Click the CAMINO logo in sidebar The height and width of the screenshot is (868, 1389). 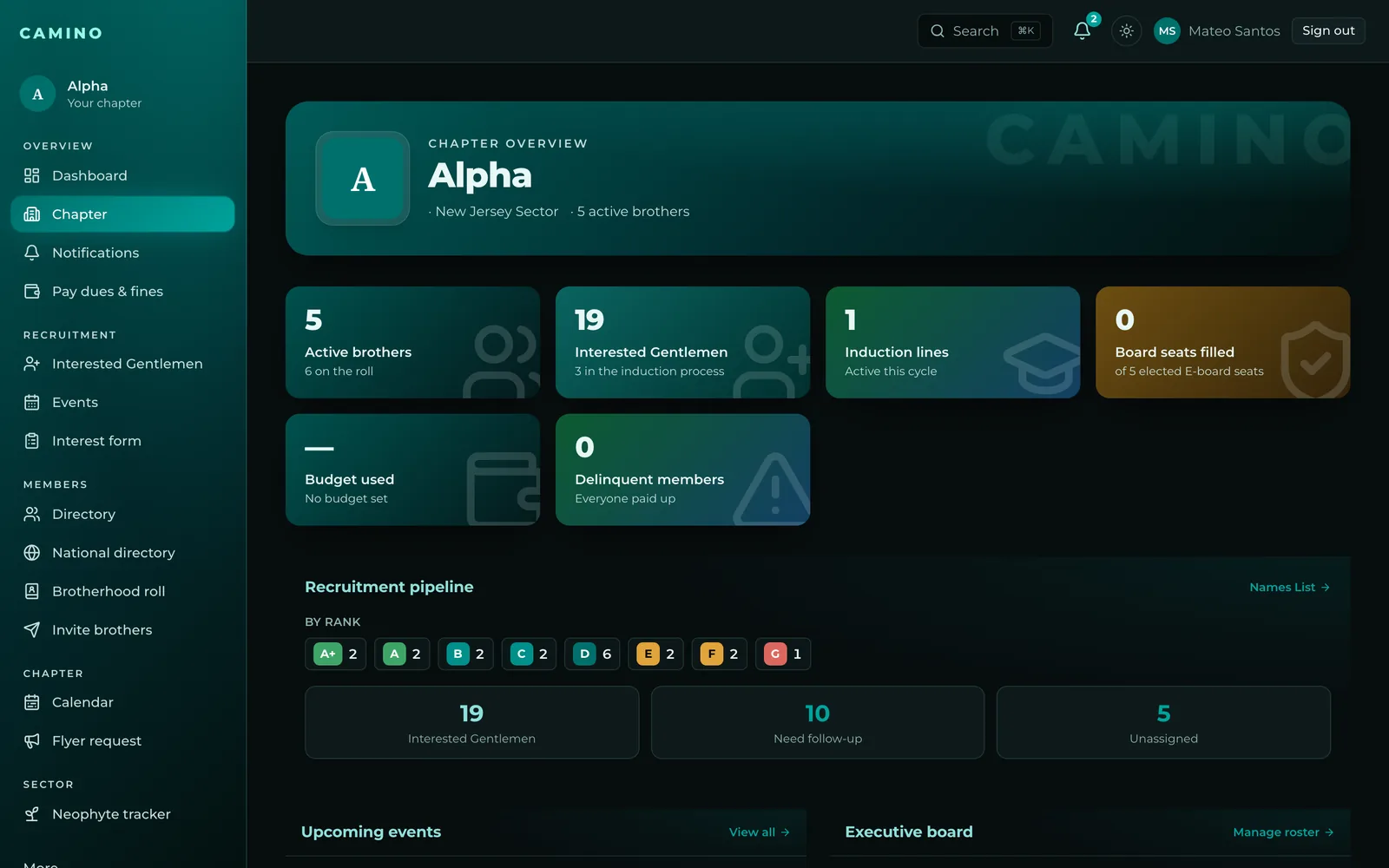coord(61,33)
